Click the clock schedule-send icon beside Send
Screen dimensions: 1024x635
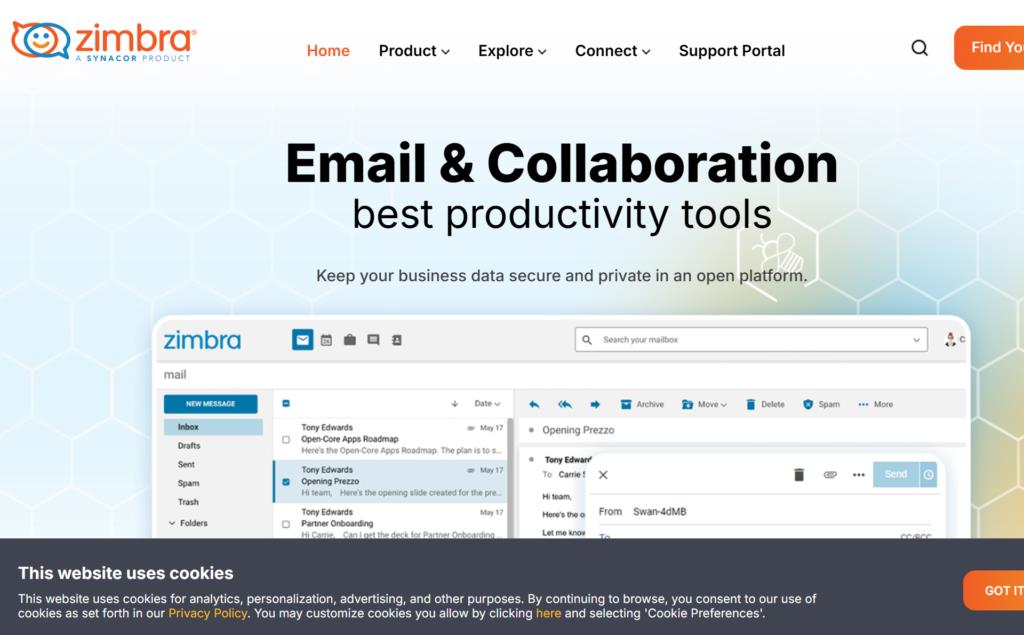[x=928, y=475]
